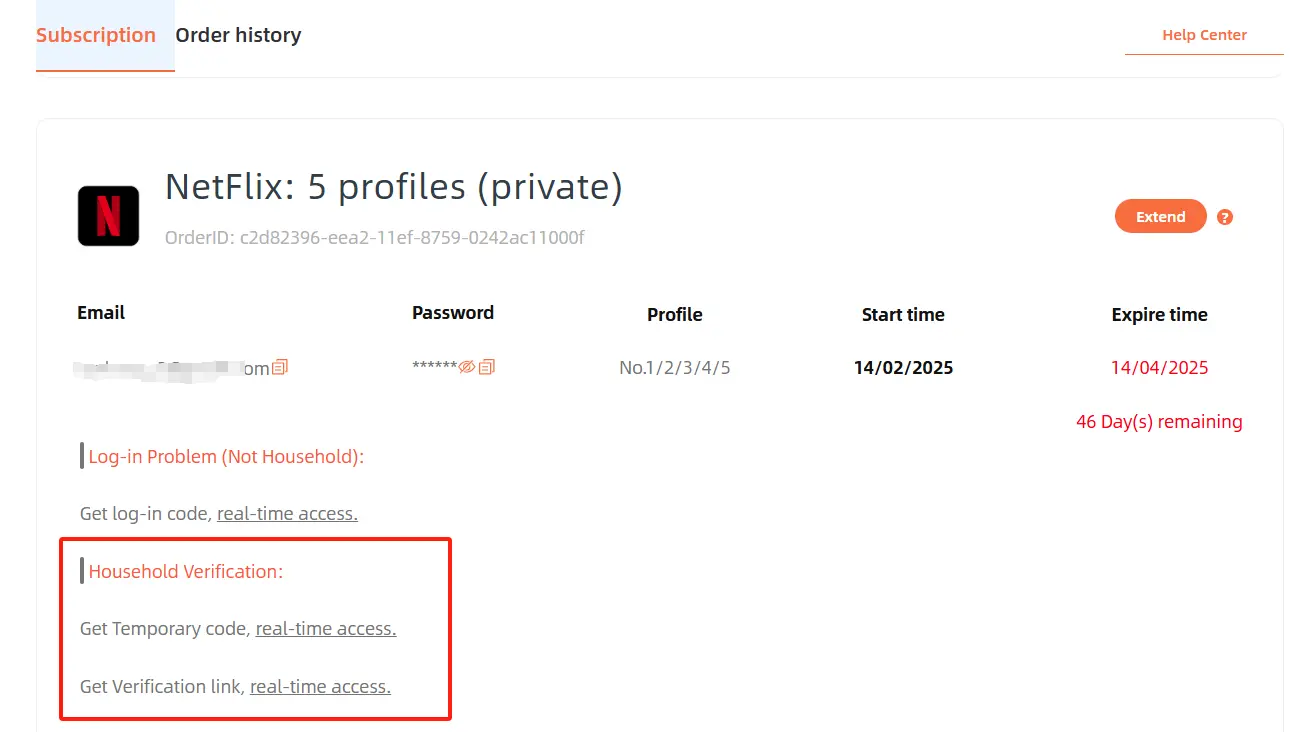Copy the email address using its copy icon
Screen dimensions: 1291x732
[x=280, y=367]
